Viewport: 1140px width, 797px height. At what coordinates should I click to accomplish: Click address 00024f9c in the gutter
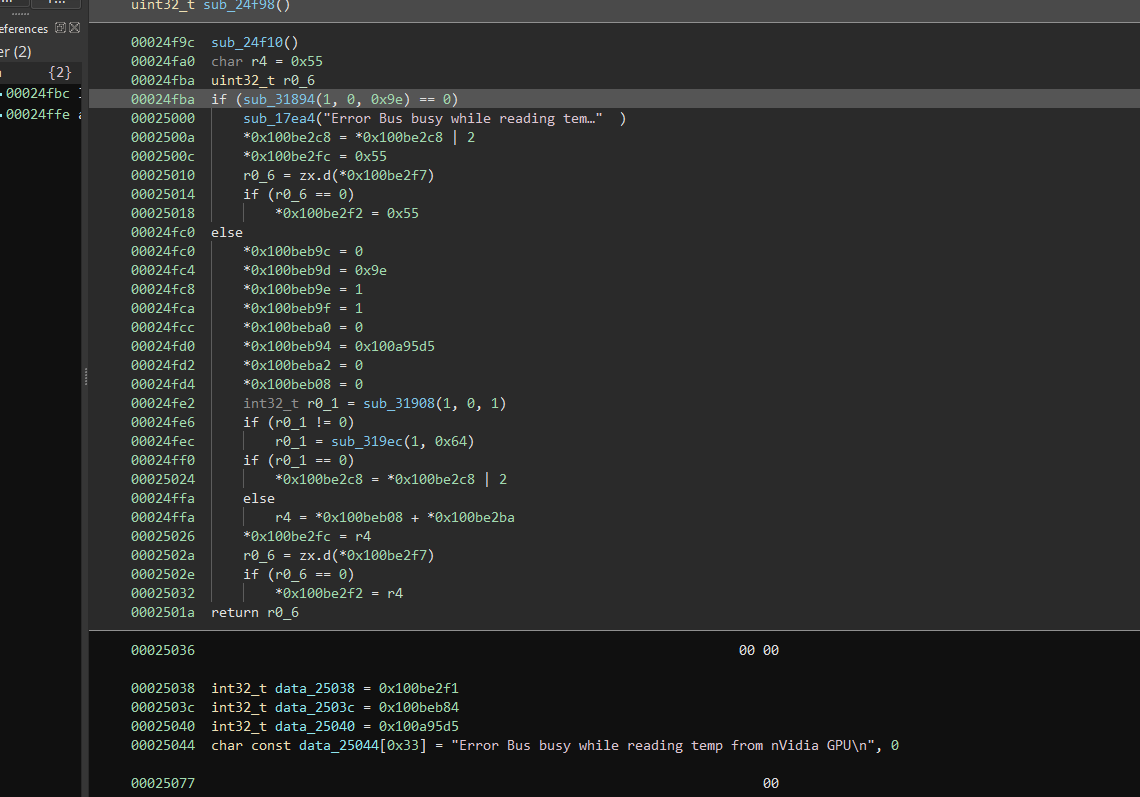click(x=163, y=42)
